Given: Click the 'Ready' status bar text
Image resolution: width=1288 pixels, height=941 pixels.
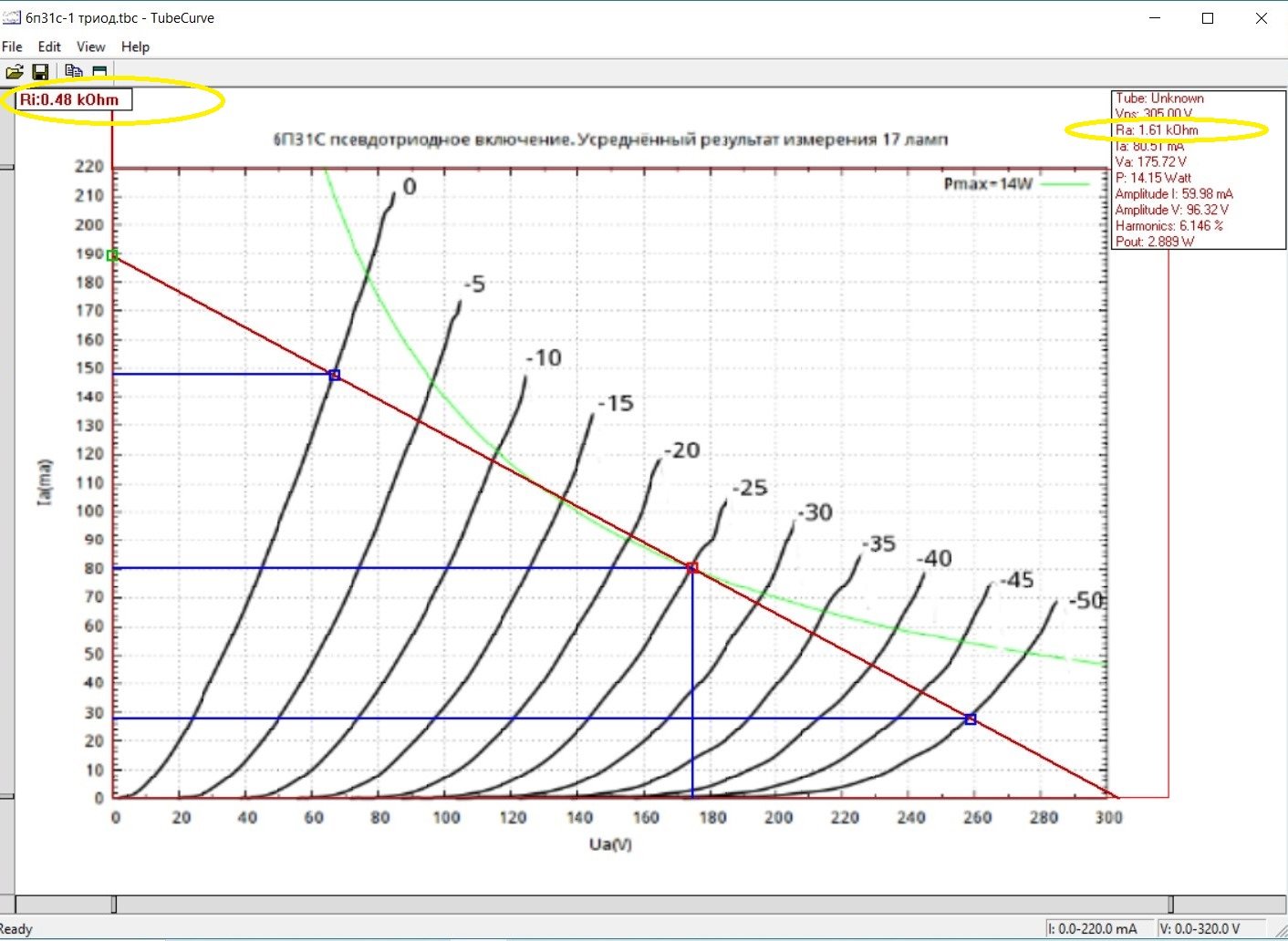Looking at the screenshot, I should [16, 929].
